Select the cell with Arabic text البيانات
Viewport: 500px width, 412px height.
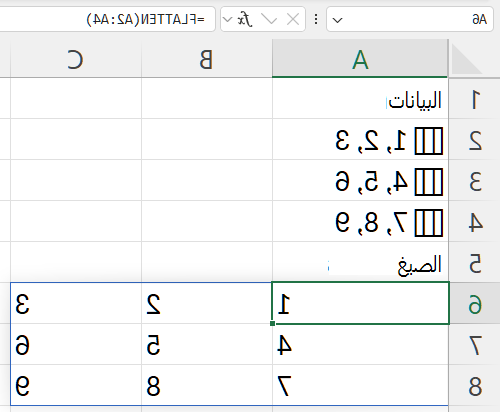[x=360, y=99]
